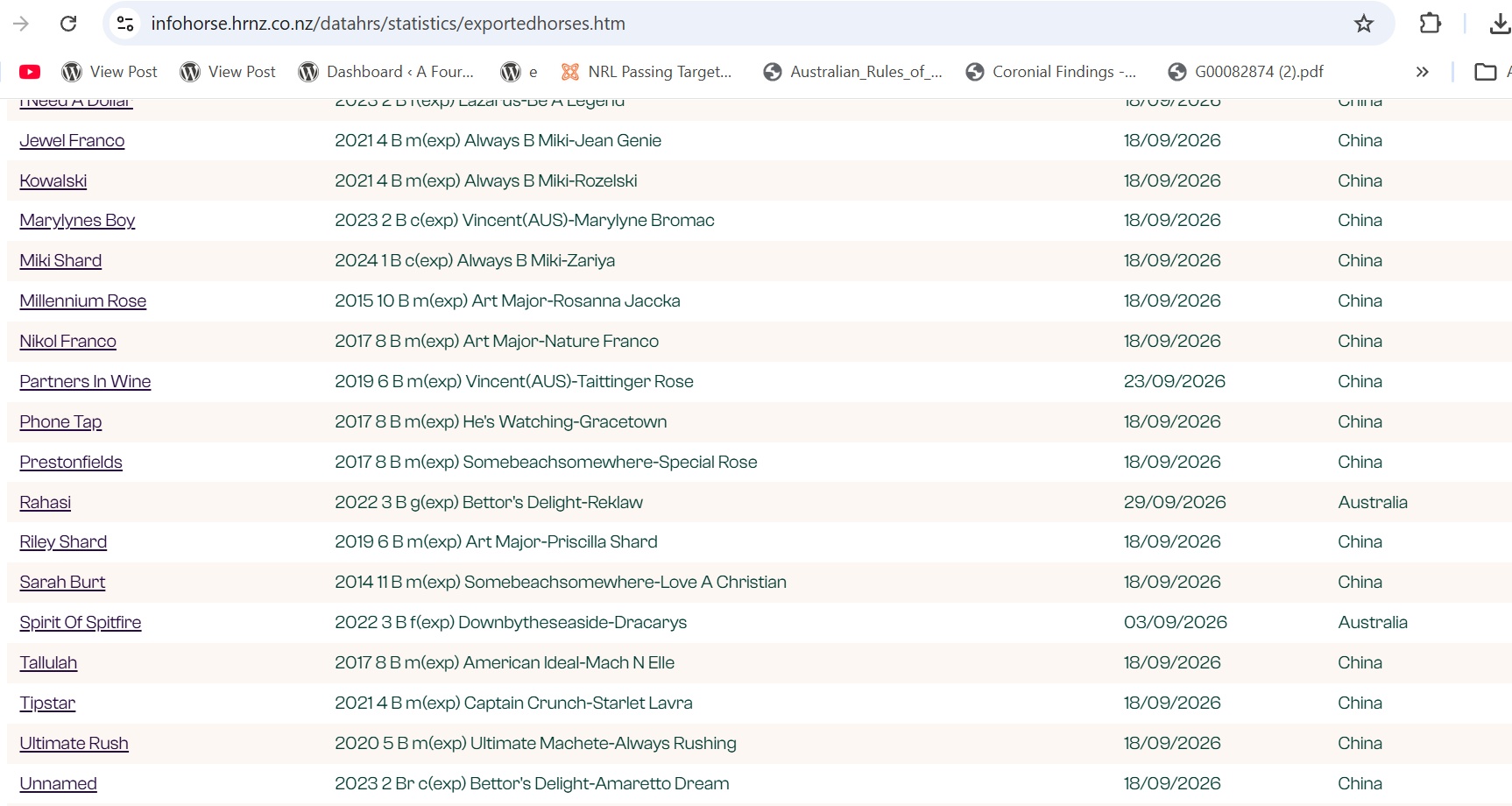
Task: Open the Millennium Rose link
Action: pyautogui.click(x=83, y=301)
